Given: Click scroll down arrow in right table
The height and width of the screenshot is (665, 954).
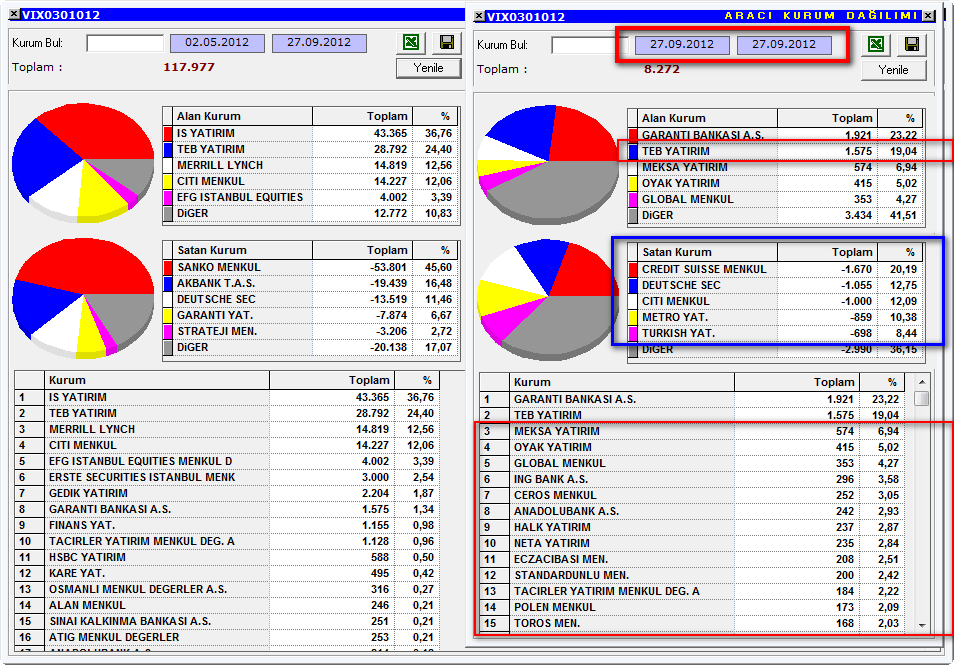Looking at the screenshot, I should (x=922, y=625).
